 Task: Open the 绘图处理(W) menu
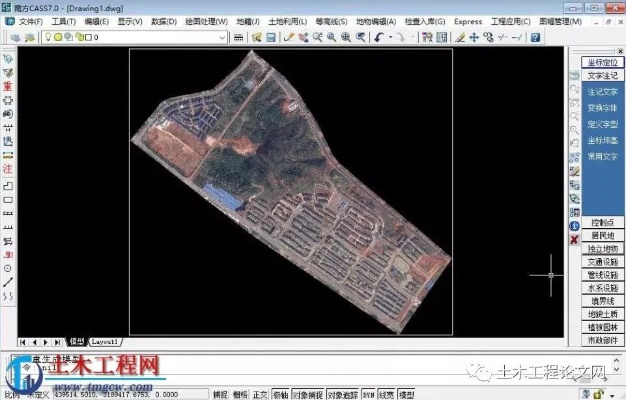(x=207, y=21)
